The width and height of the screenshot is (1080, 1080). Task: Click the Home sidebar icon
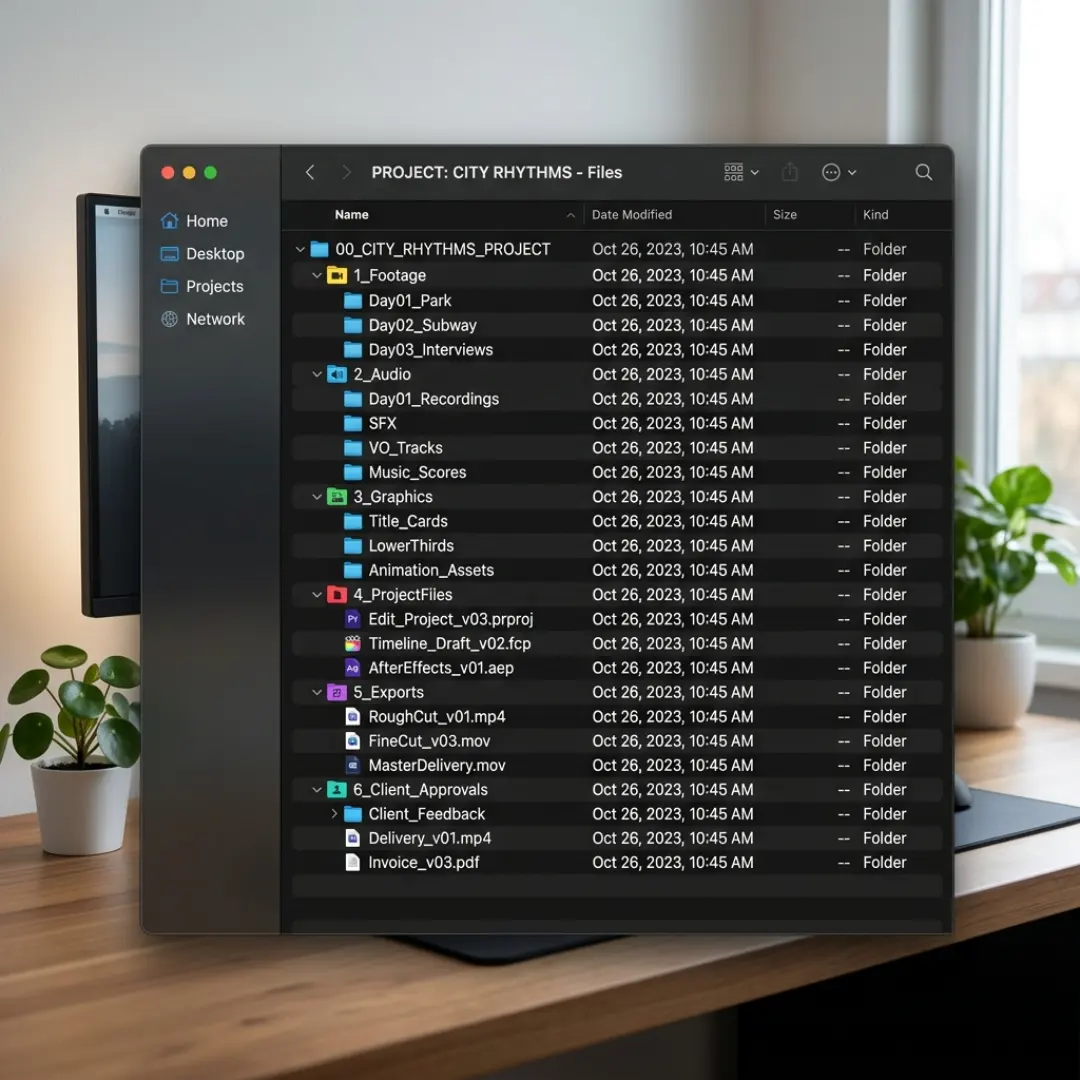(x=169, y=221)
